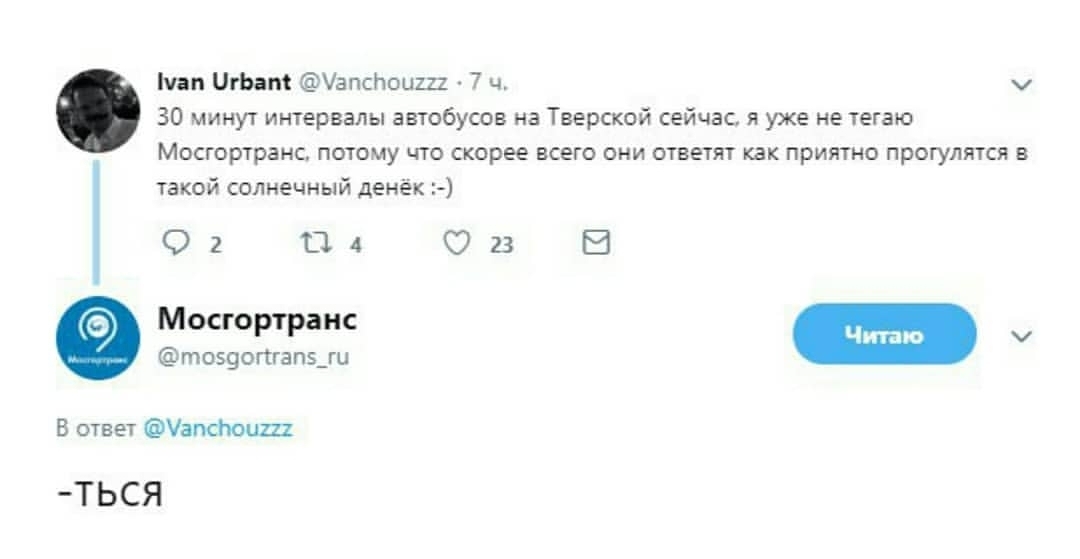Click the retweet count number 4
The height and width of the screenshot is (559, 1080).
355,243
